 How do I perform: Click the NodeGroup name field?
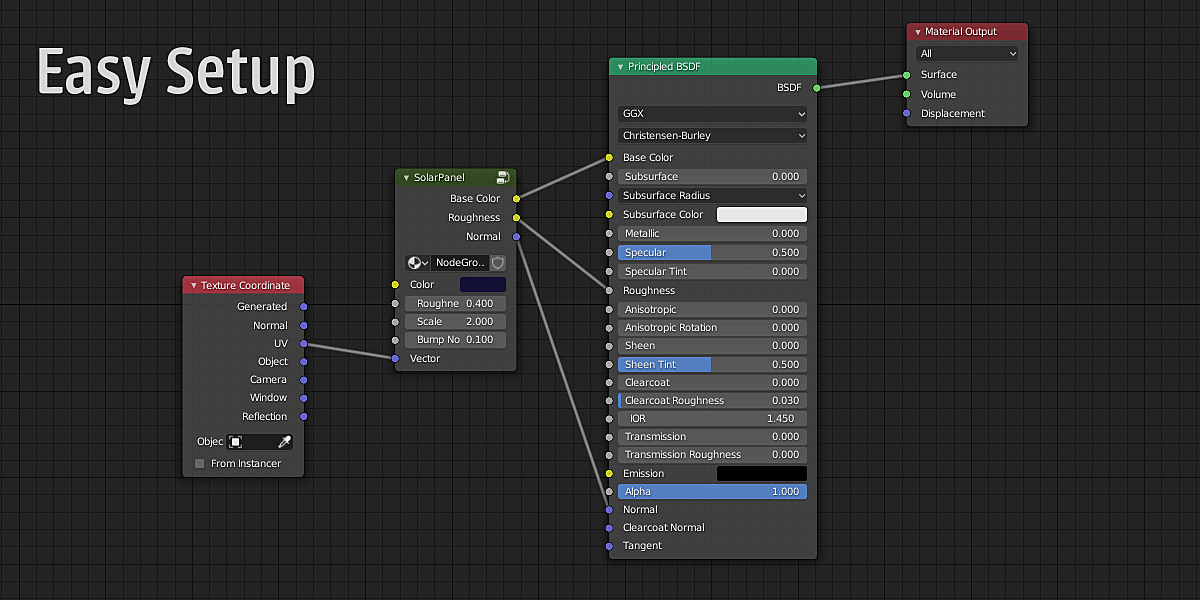tap(460, 263)
